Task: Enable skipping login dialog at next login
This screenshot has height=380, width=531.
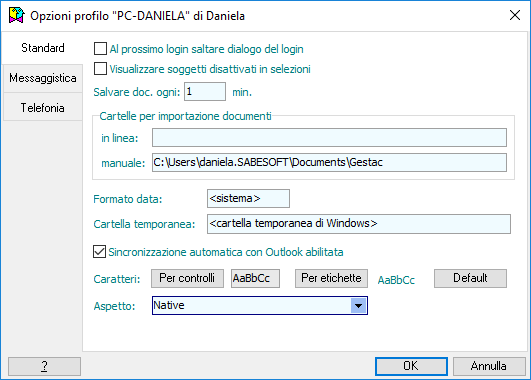Action: 100,49
